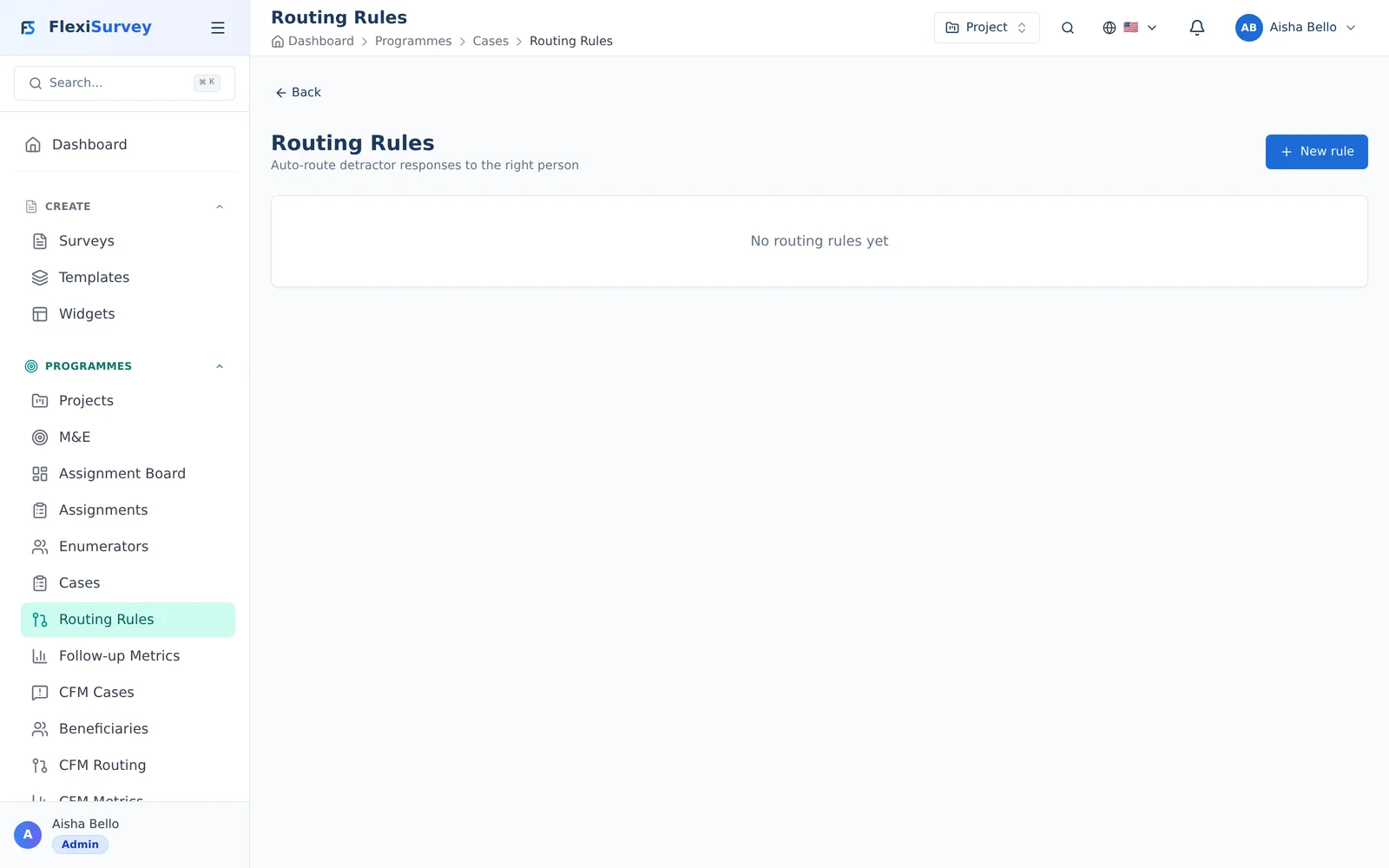Image resolution: width=1389 pixels, height=868 pixels.
Task: Open the language flag dropdown
Action: click(x=1129, y=28)
